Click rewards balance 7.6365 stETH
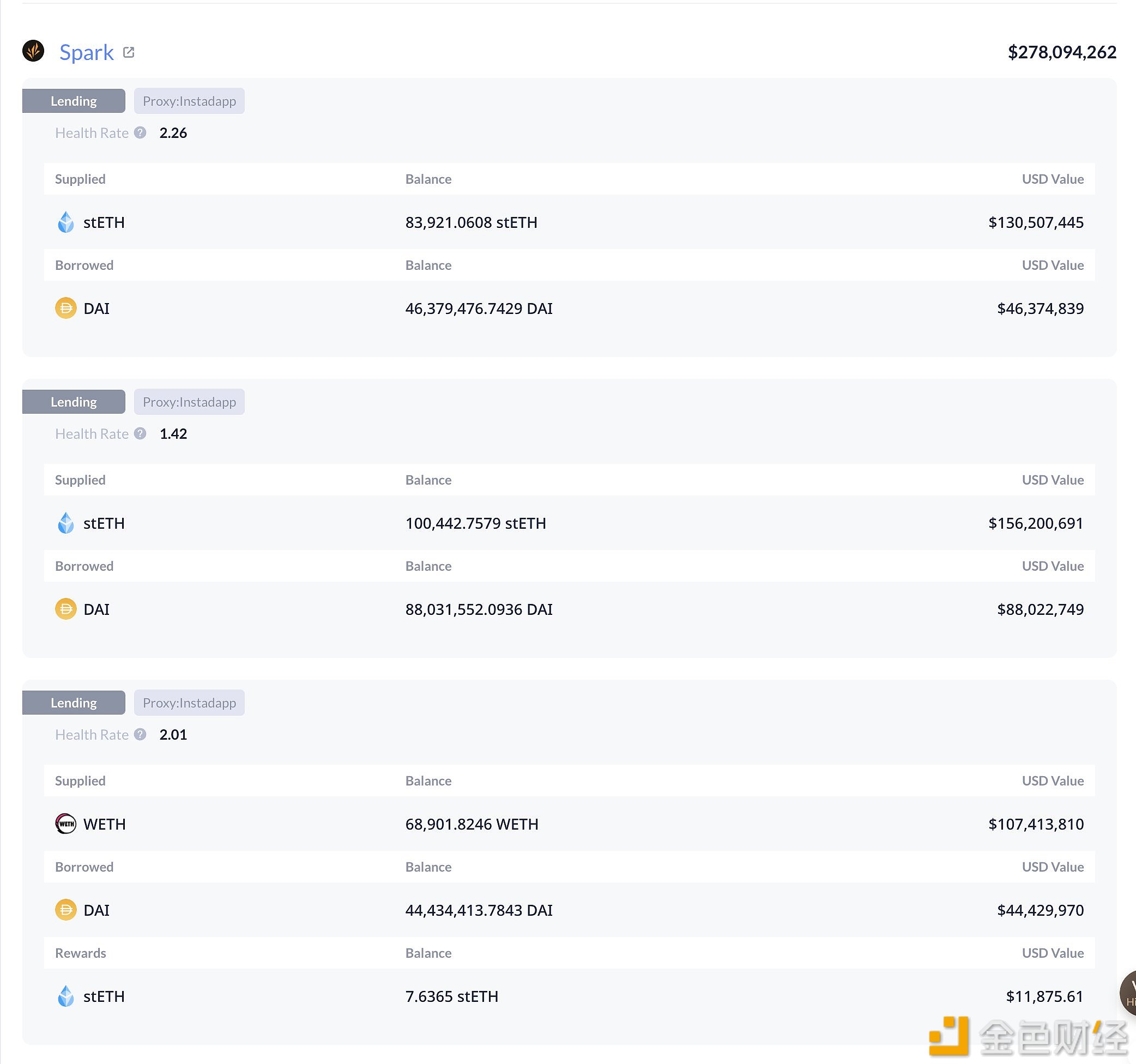The width and height of the screenshot is (1136, 1064). 452,996
